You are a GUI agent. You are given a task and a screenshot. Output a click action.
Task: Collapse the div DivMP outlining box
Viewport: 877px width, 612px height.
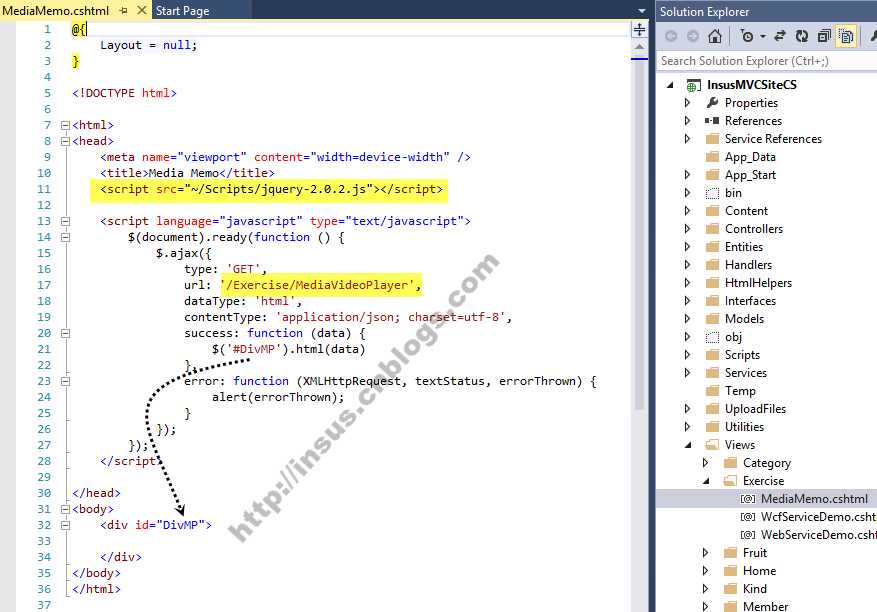point(65,525)
